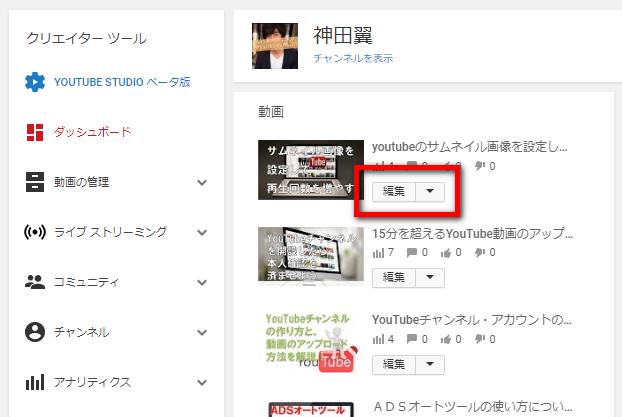Screen dimensions: 622x417
Task: Expand the 動画の管理 section chevron
Action: pyautogui.click(x=202, y=183)
